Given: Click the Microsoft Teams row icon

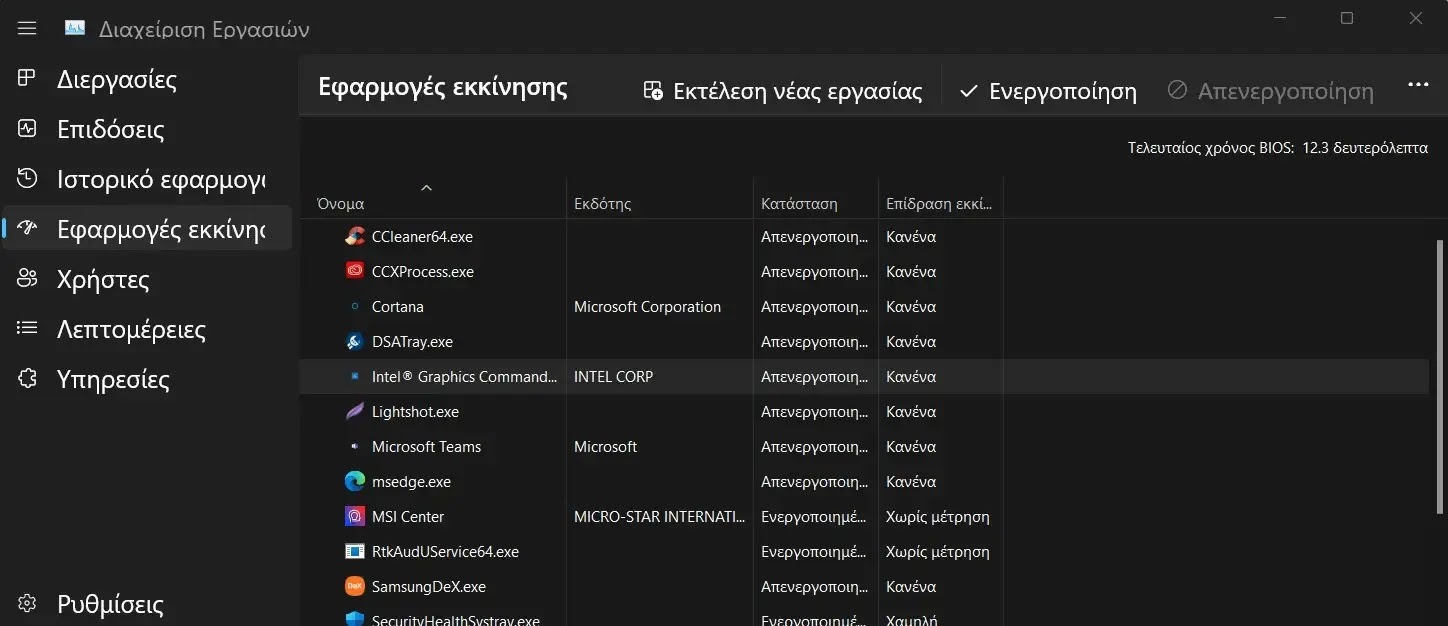Looking at the screenshot, I should tap(354, 447).
